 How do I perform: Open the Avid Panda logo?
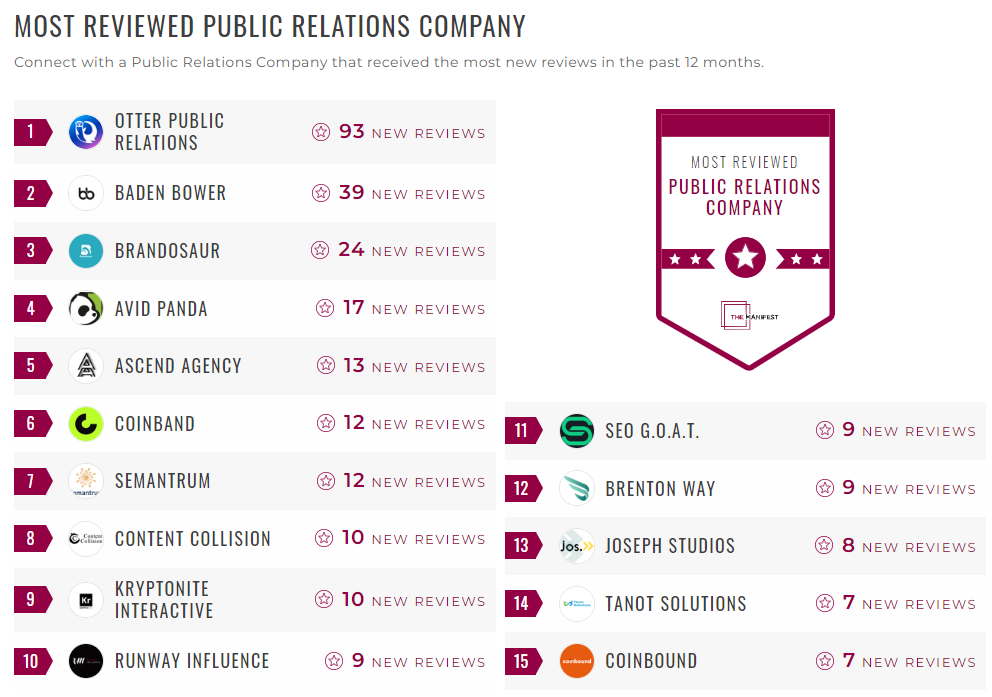[x=85, y=308]
